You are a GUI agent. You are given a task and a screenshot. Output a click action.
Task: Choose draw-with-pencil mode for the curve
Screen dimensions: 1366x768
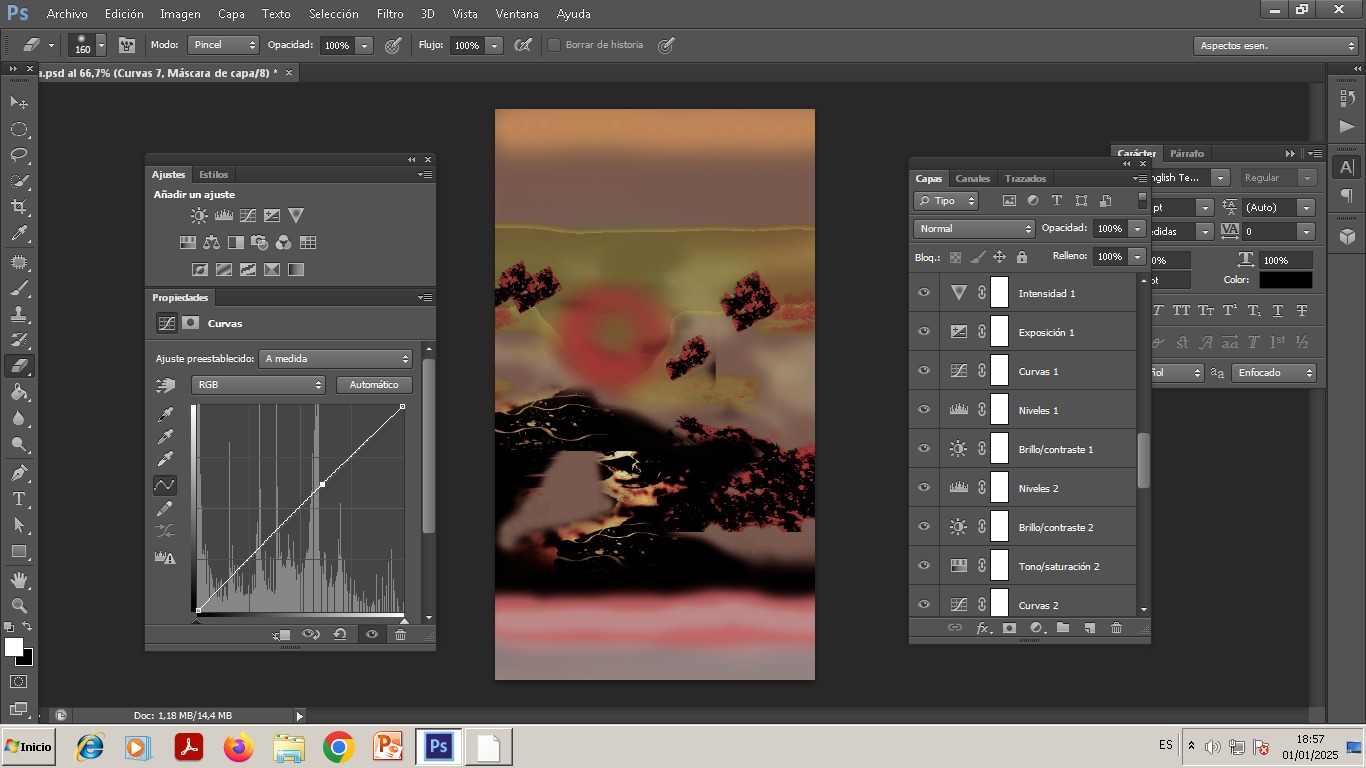click(165, 509)
